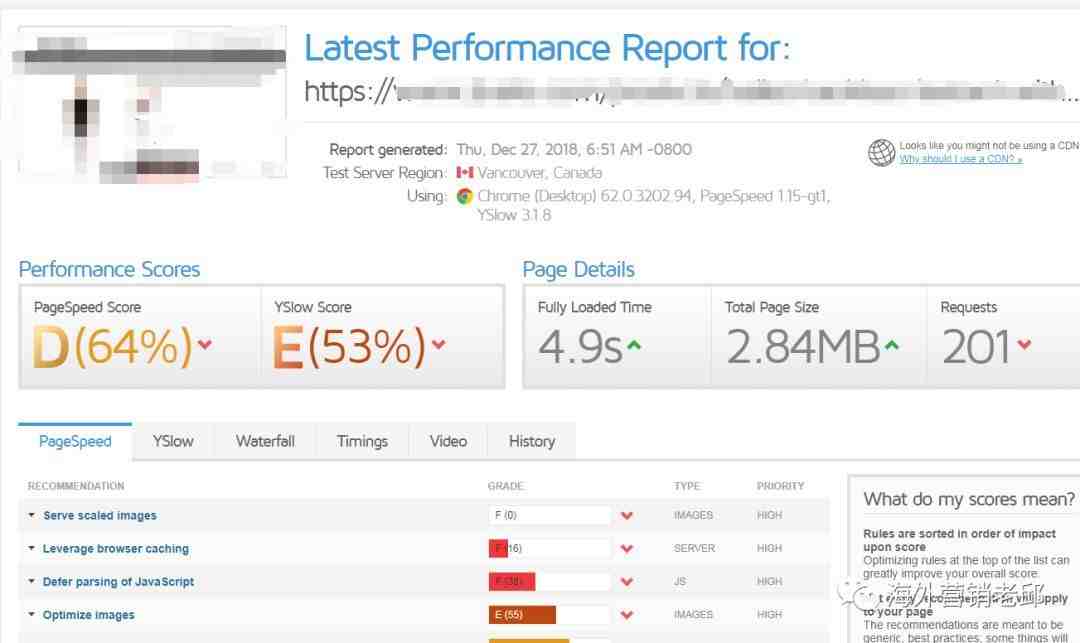Open the 'Why should I use a CDN?' link
The width and height of the screenshot is (1080, 643).
pos(960,160)
